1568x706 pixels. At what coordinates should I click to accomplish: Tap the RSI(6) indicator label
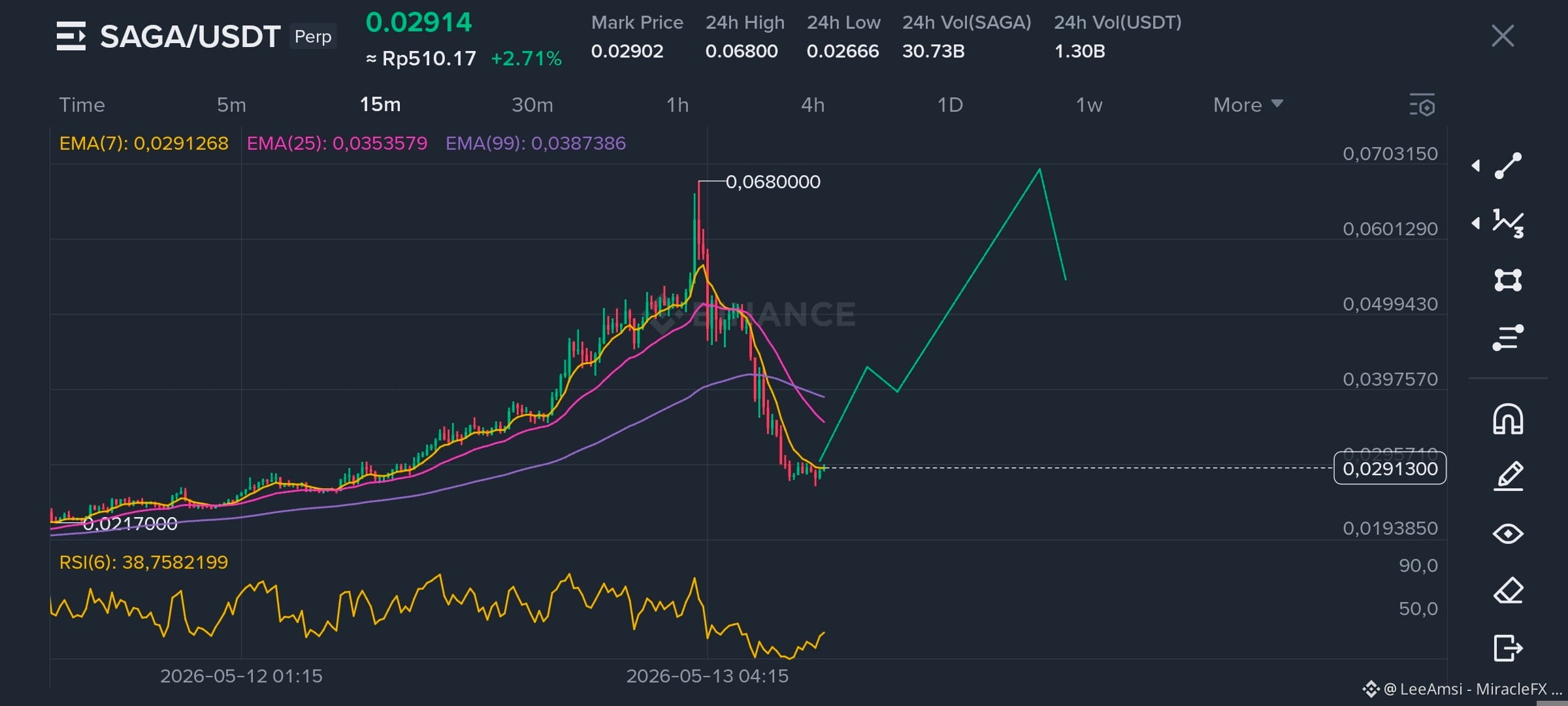(x=144, y=562)
